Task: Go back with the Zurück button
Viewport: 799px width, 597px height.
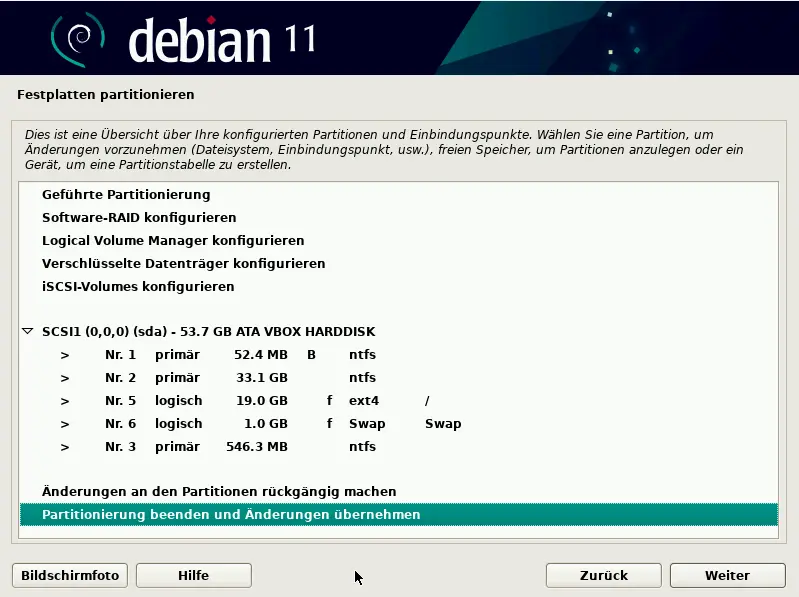Action: pyautogui.click(x=603, y=575)
